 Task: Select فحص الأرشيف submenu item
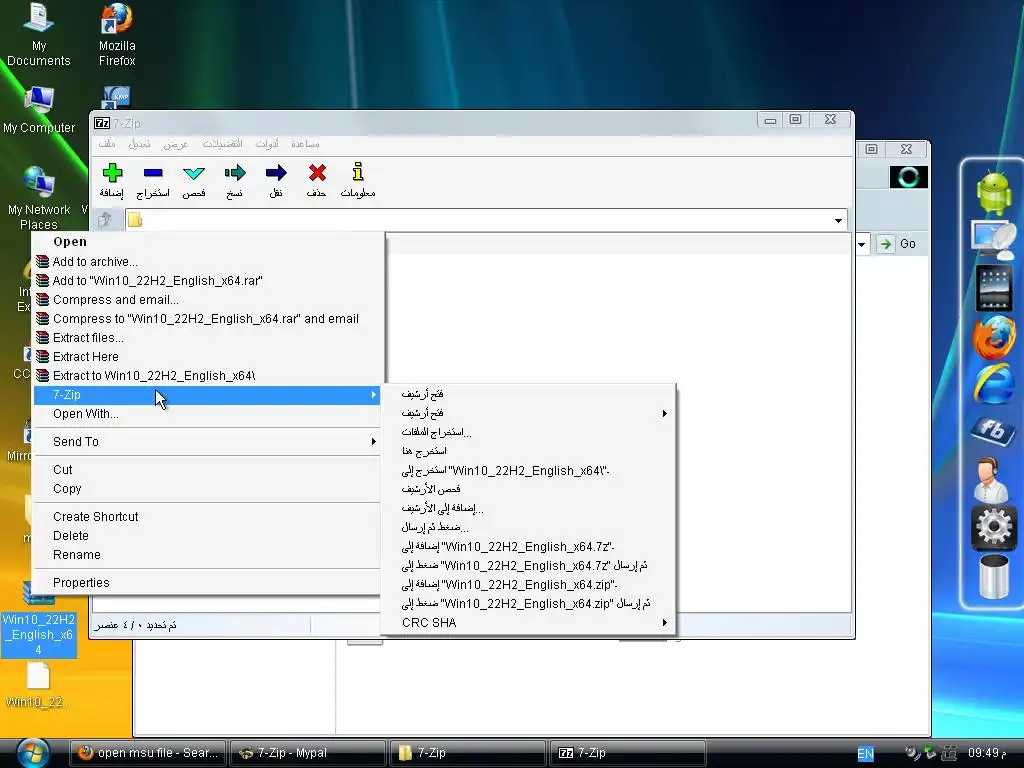pyautogui.click(x=528, y=489)
